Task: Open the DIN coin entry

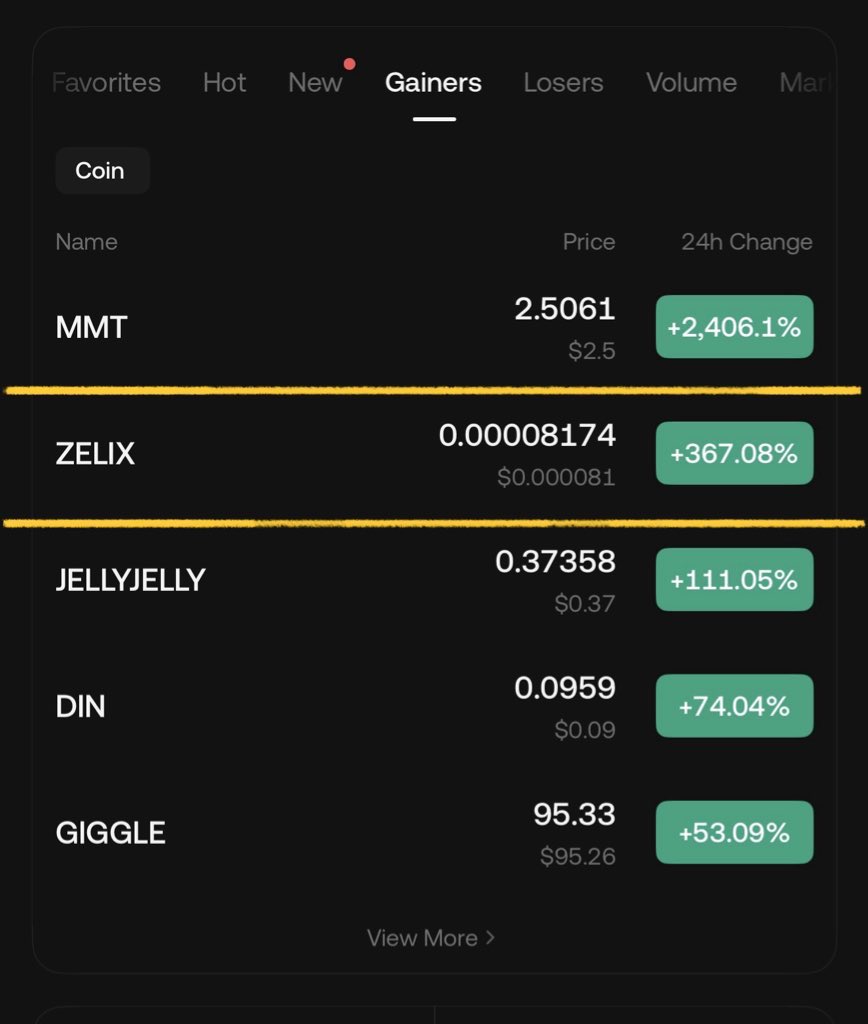Action: pyautogui.click(x=80, y=706)
